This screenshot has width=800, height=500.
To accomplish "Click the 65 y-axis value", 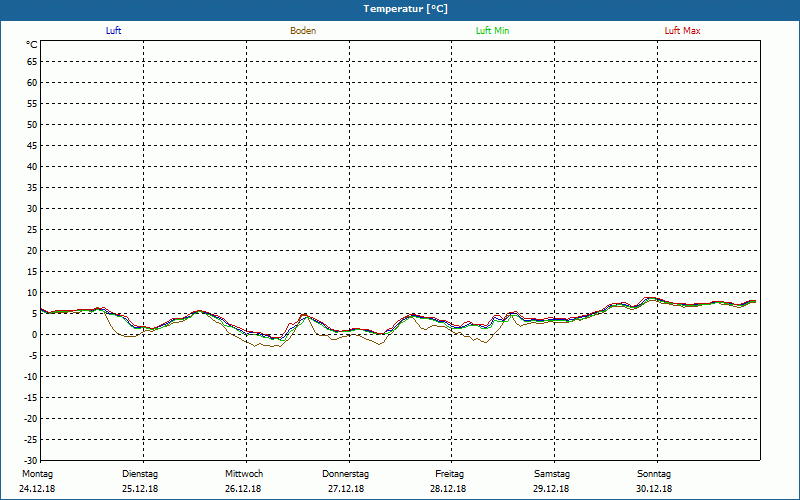I will (32, 62).
